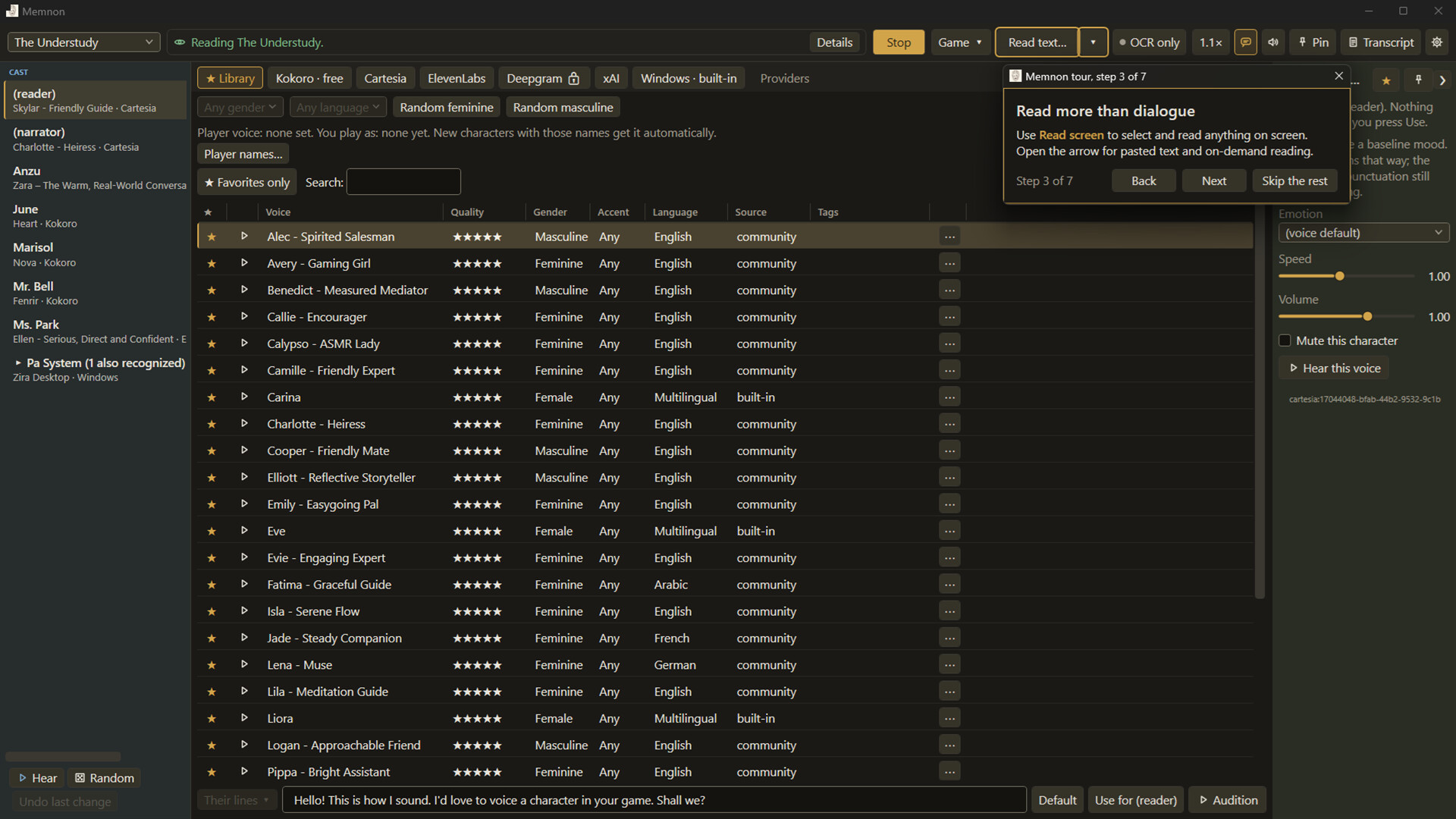1456x819 pixels.
Task: Toggle the Favorites only filter
Action: [246, 182]
